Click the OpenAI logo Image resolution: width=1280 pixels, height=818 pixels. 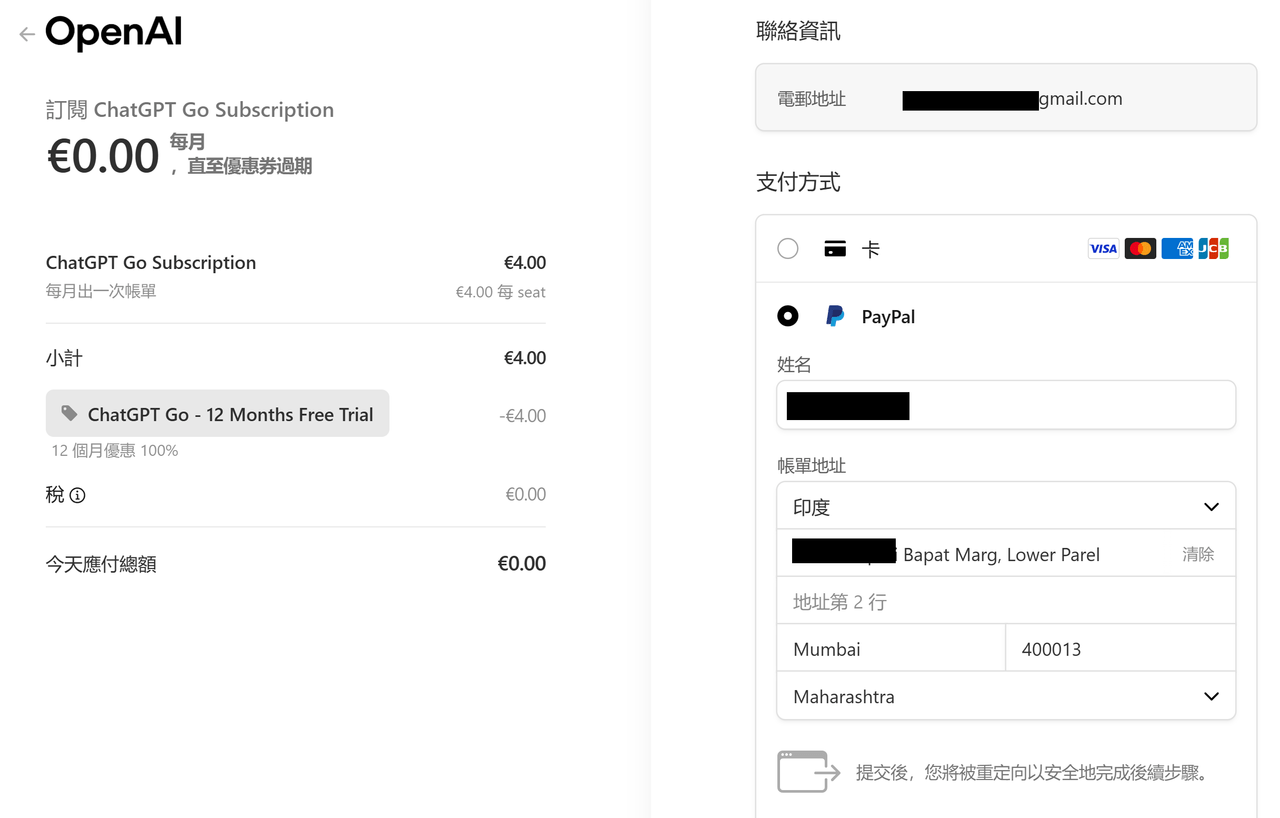114,34
